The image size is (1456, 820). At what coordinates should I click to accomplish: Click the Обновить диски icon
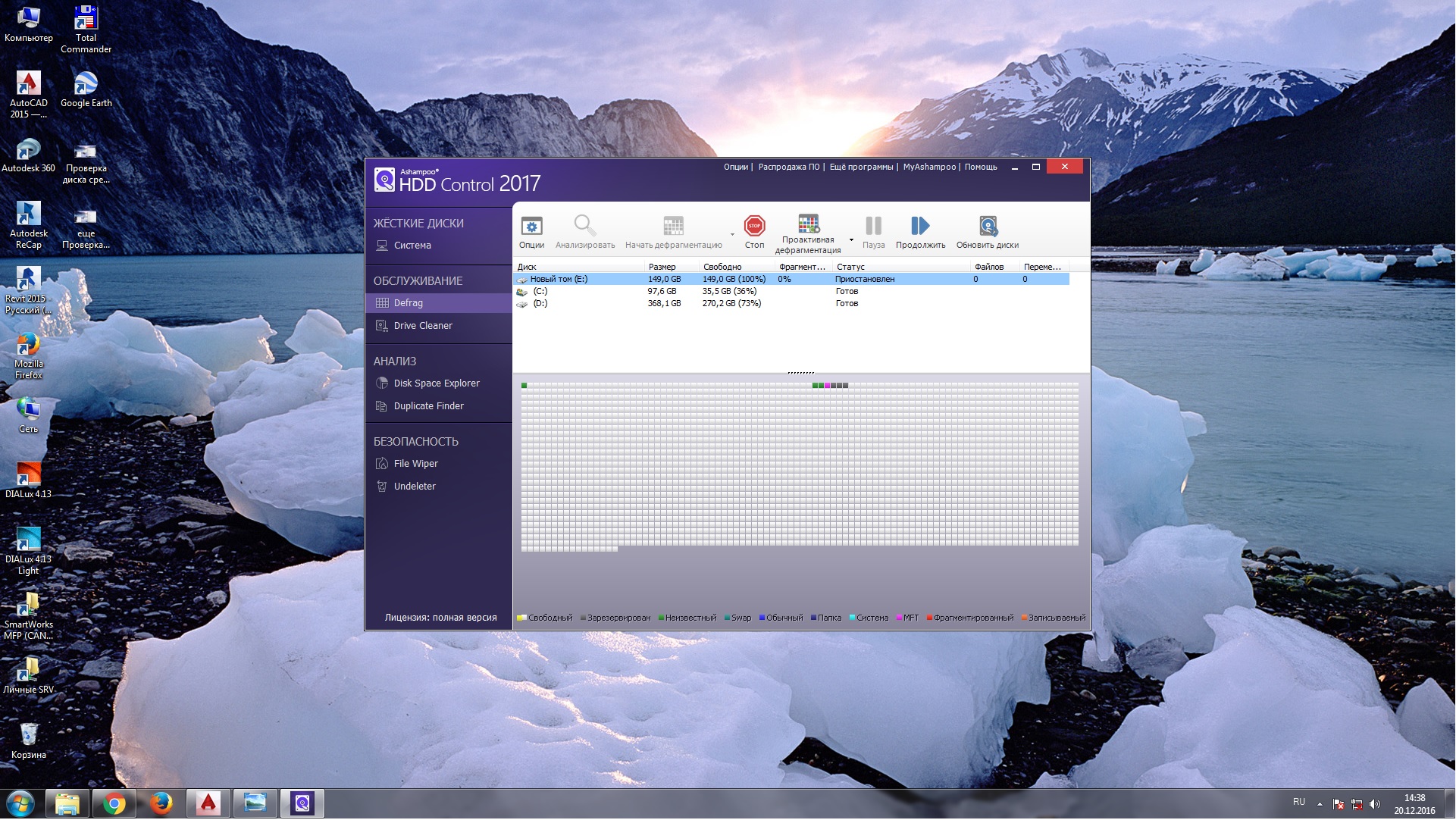[987, 227]
